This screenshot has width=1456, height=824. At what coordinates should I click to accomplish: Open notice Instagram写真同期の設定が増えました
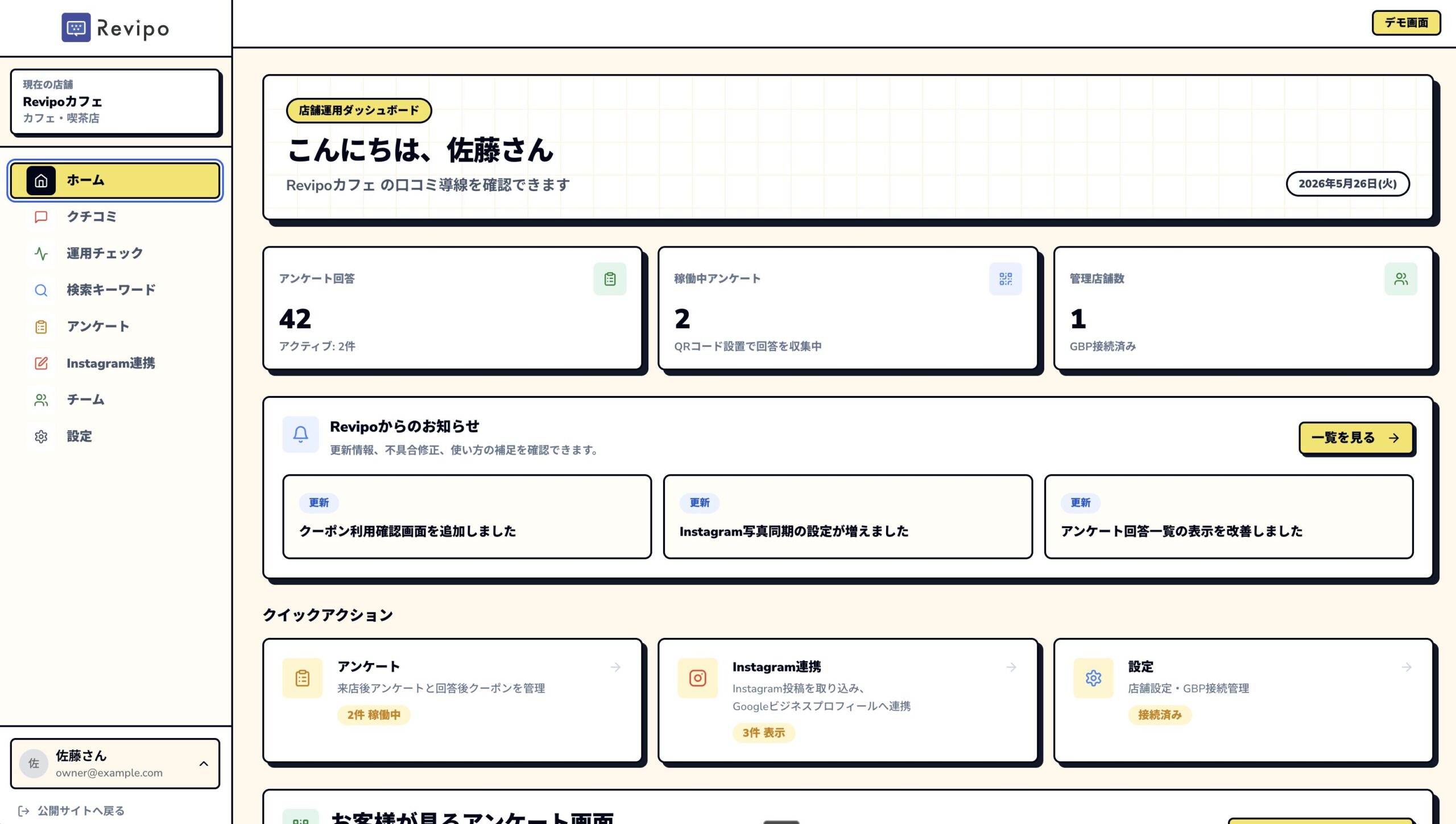[x=847, y=517]
